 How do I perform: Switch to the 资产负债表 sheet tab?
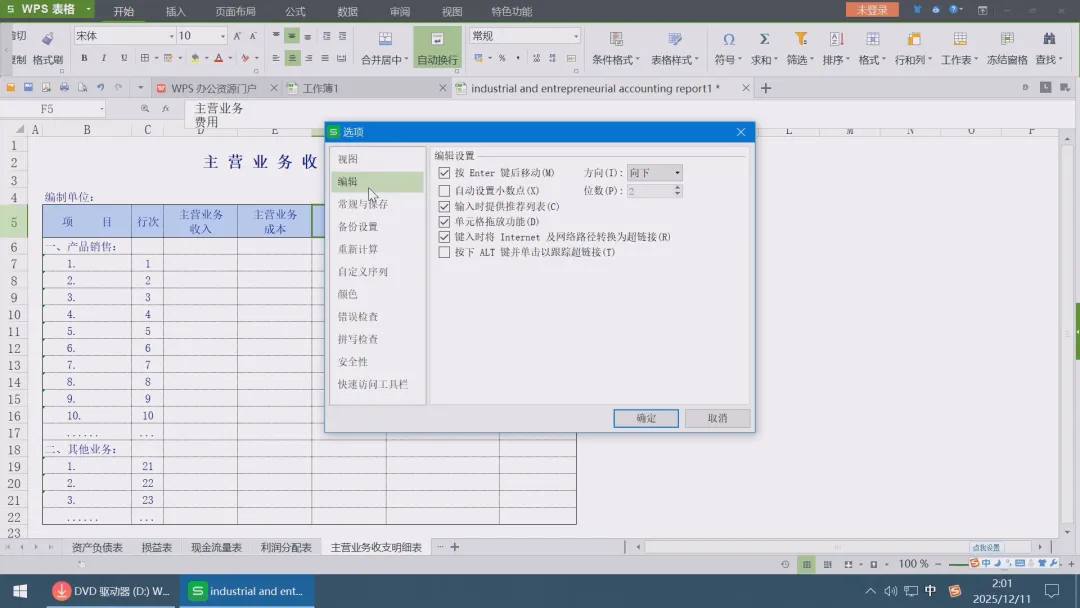97,547
